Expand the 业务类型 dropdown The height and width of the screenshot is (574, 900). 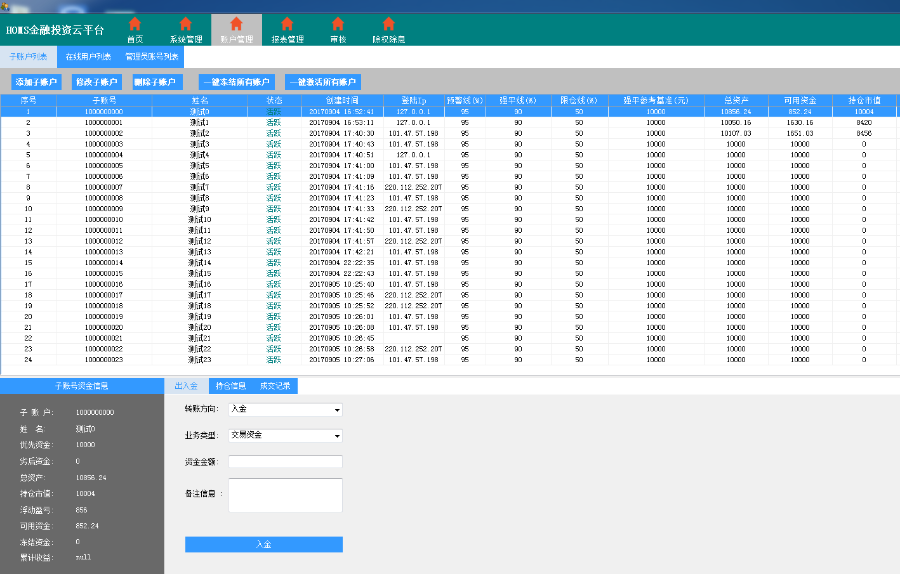285,435
